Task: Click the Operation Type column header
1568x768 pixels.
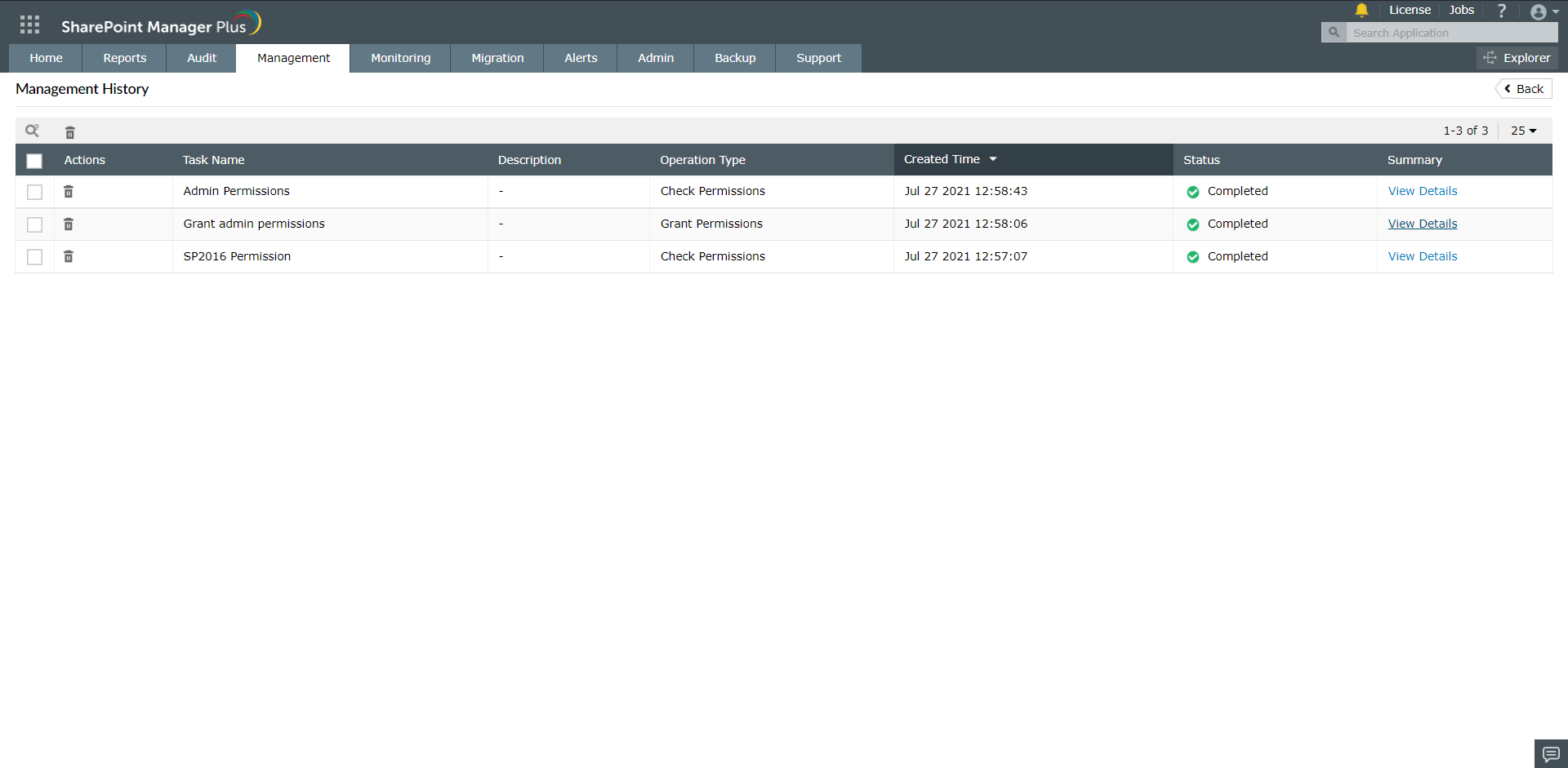Action: click(x=702, y=160)
